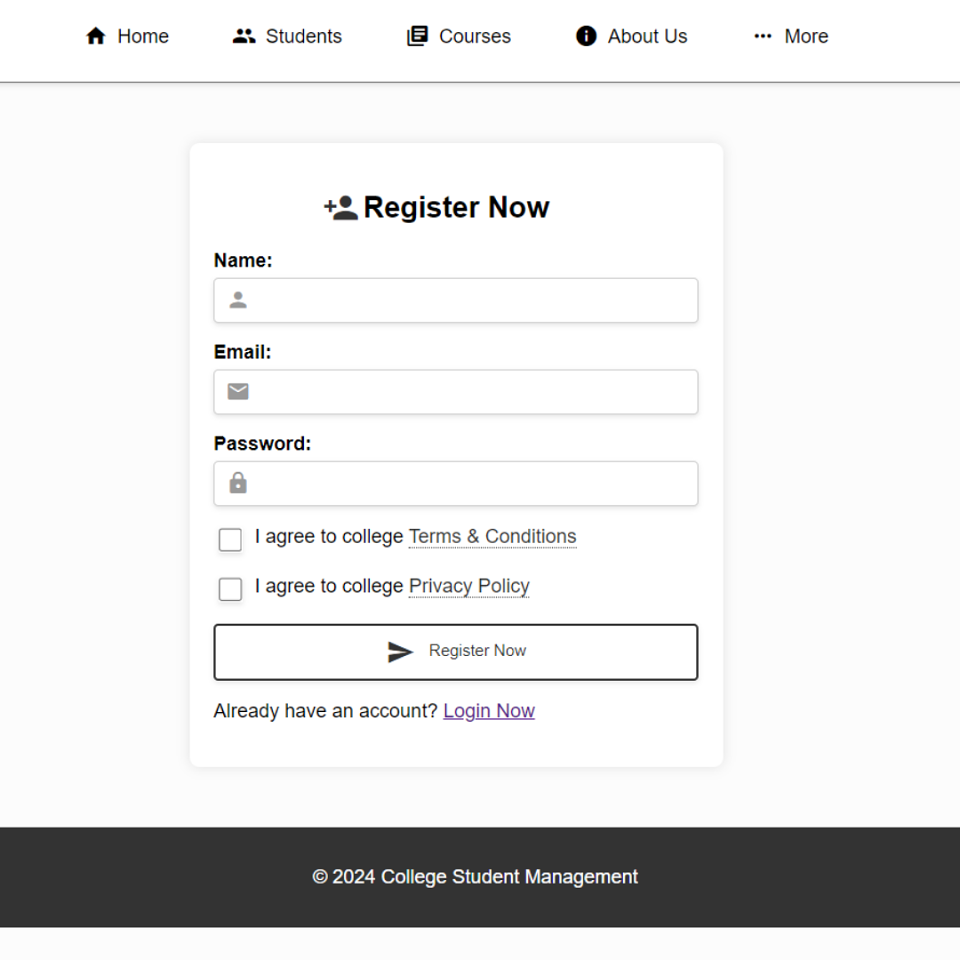
Task: Click the Home house icon
Action: (x=96, y=36)
